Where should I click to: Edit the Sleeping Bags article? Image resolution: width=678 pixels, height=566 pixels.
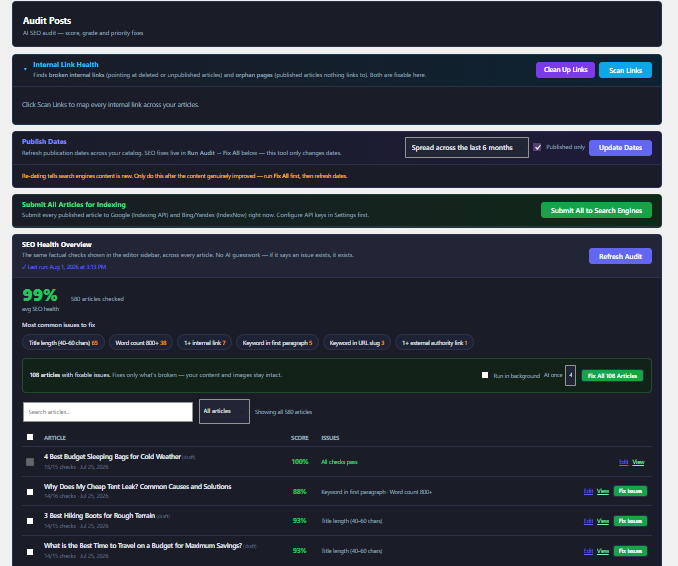coord(623,462)
